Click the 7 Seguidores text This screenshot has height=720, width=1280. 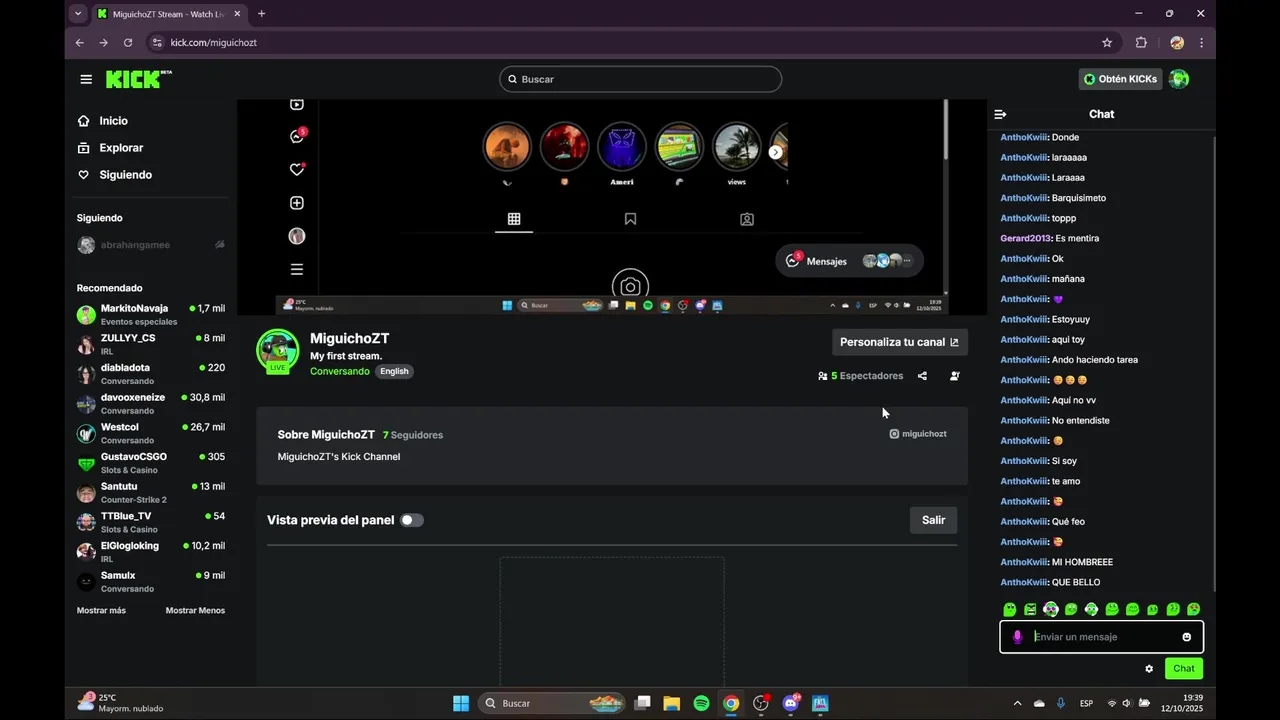tap(412, 435)
